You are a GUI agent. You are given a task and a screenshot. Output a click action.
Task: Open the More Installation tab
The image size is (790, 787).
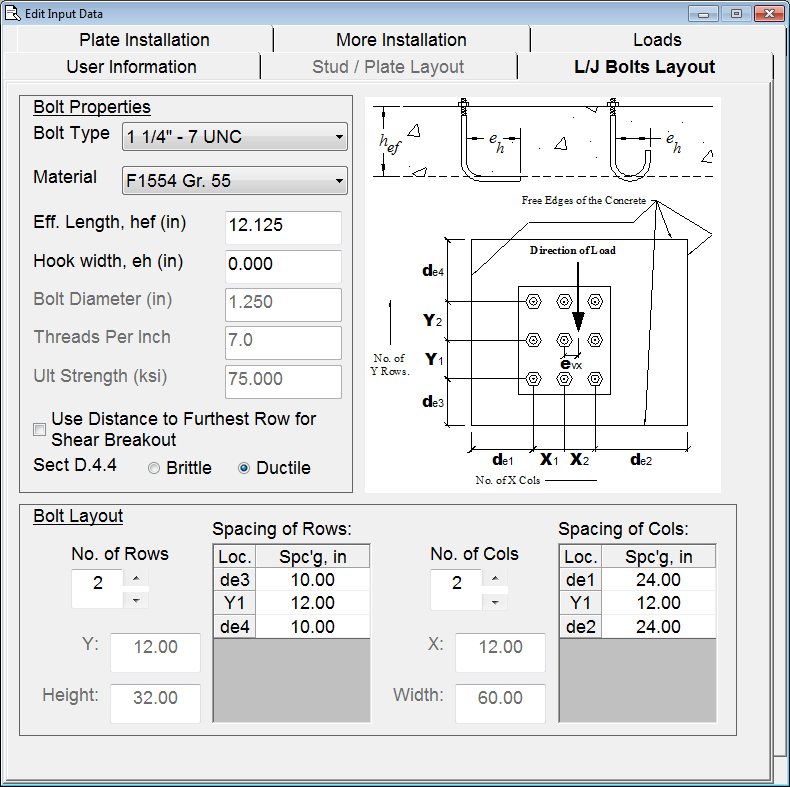401,40
